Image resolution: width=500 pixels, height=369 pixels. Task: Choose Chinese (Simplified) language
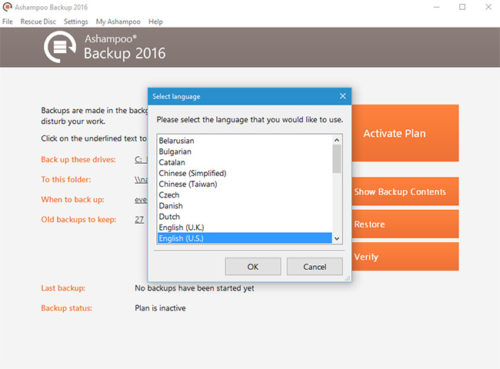coord(245,173)
